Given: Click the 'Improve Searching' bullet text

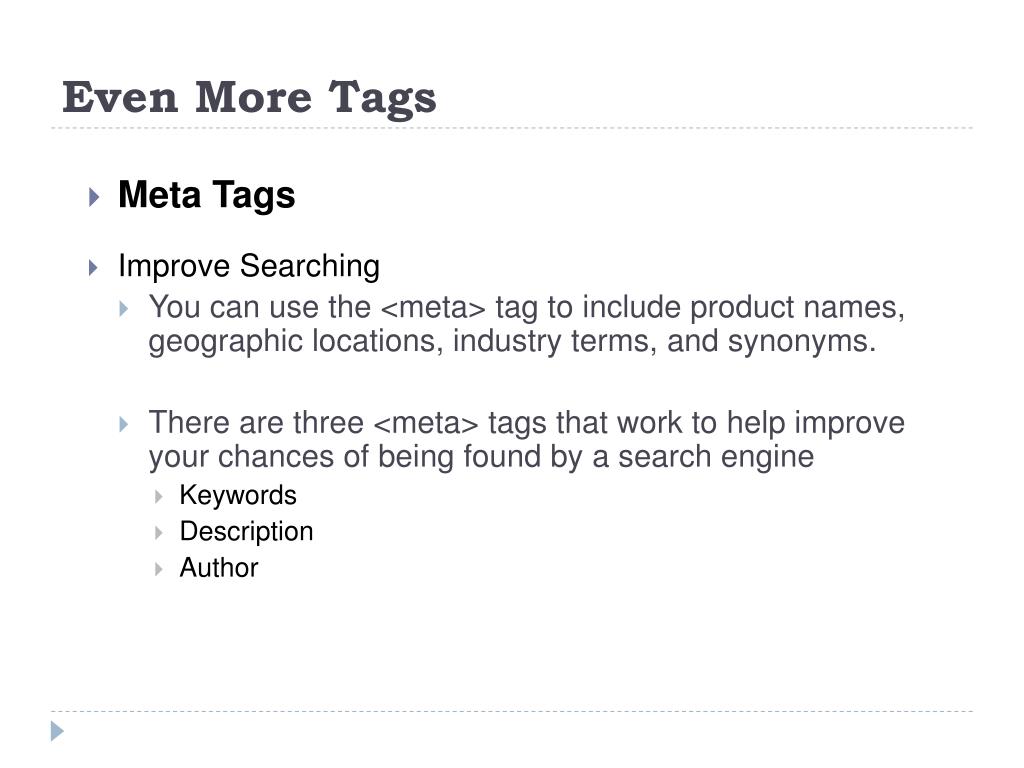Looking at the screenshot, I should point(249,266).
